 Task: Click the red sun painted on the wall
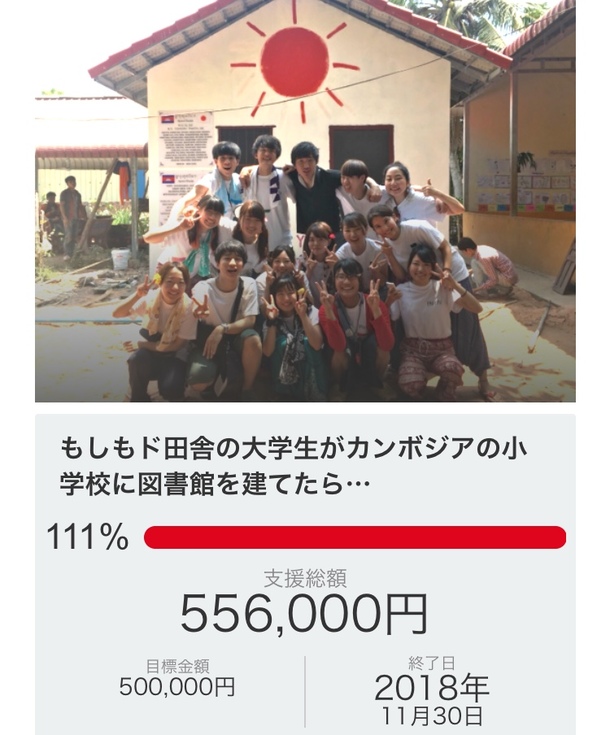(294, 60)
